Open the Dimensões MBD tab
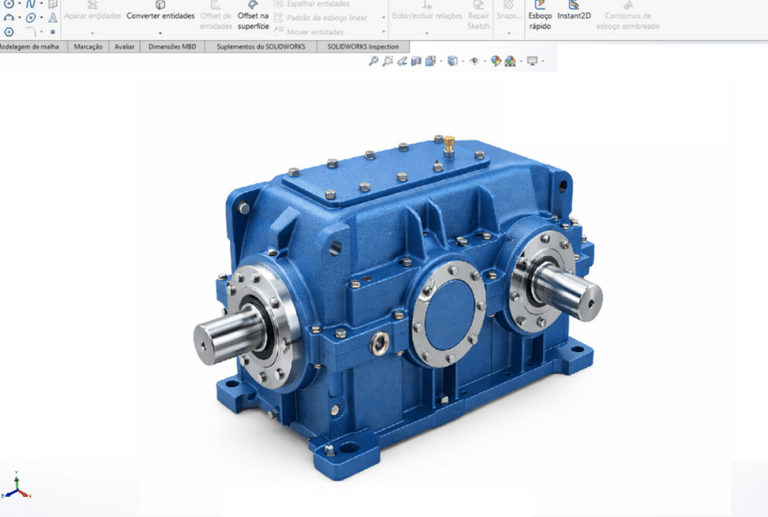 pos(172,47)
